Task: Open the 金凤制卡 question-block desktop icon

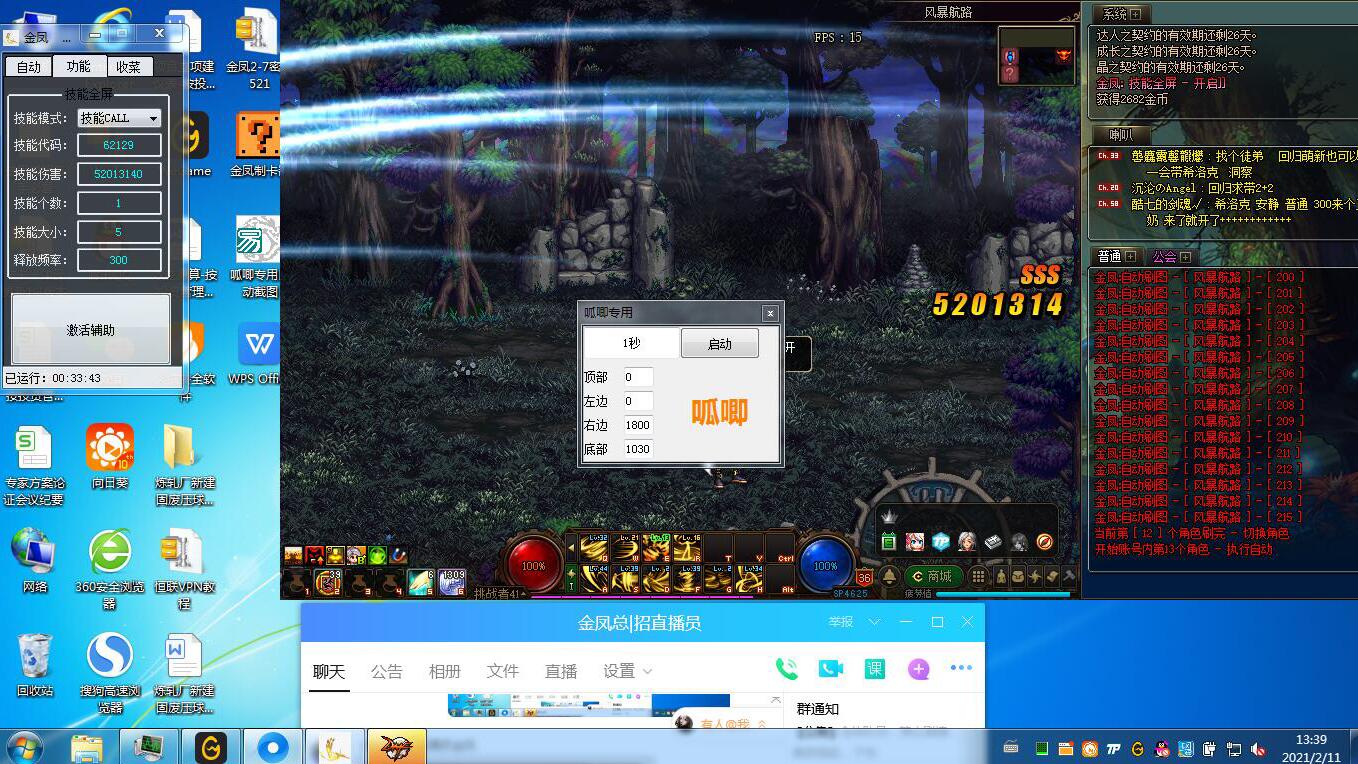Action: pos(256,143)
